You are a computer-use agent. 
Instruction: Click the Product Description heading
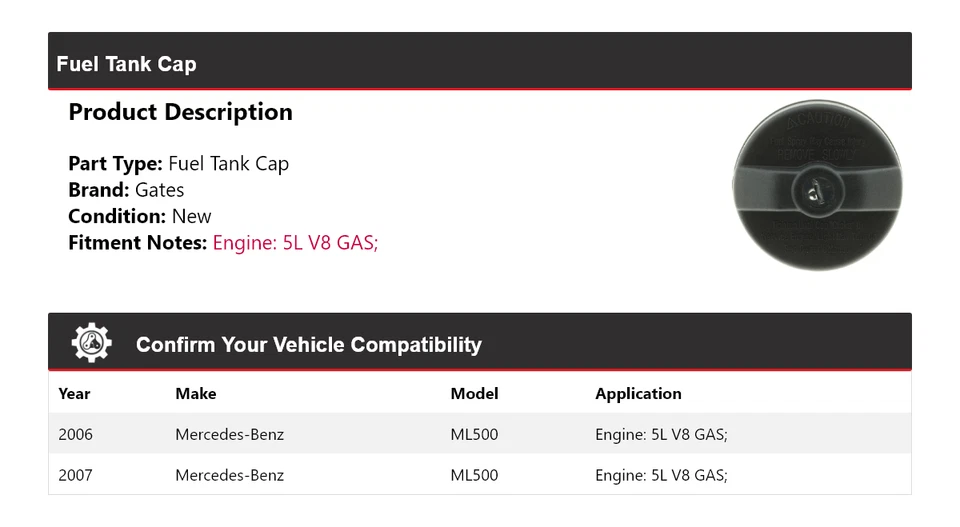coord(180,113)
